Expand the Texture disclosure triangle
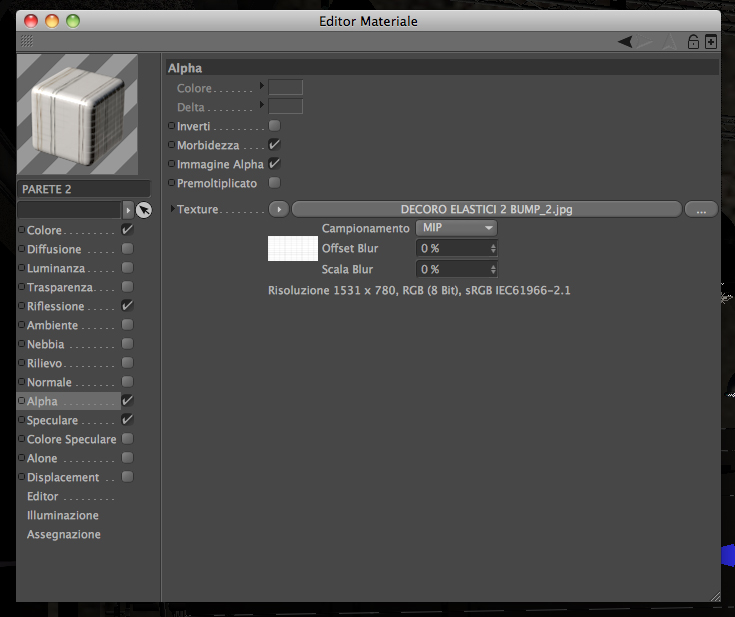735x617 pixels. (172, 209)
